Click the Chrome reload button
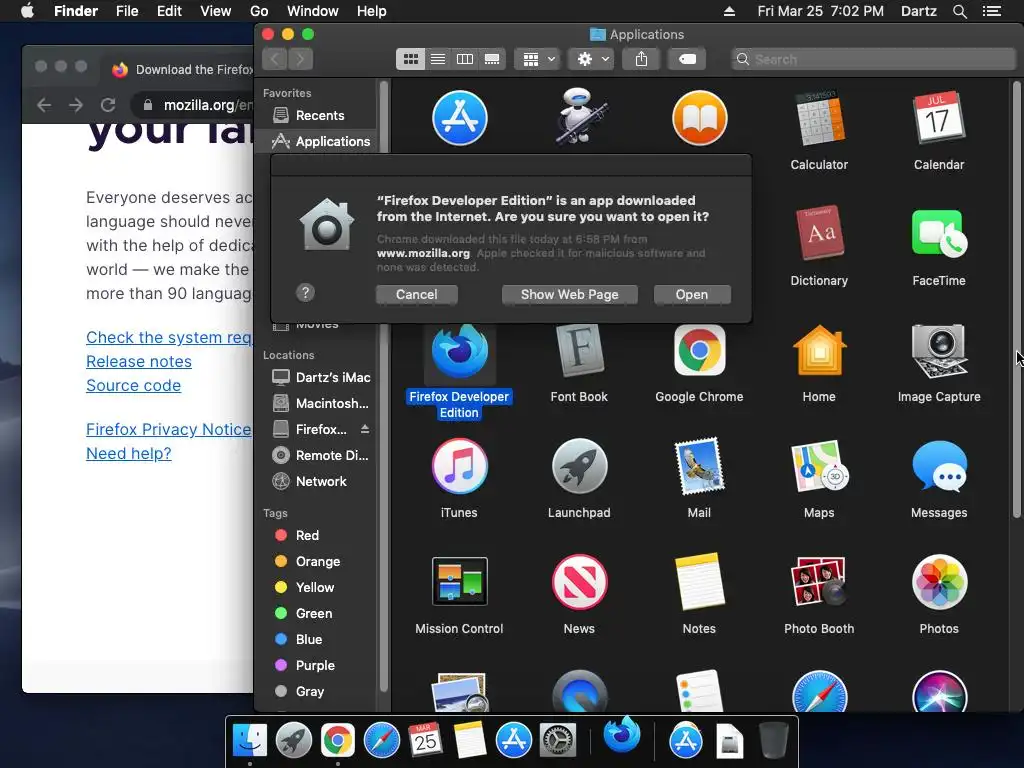Image resolution: width=1024 pixels, height=768 pixels. click(x=108, y=105)
